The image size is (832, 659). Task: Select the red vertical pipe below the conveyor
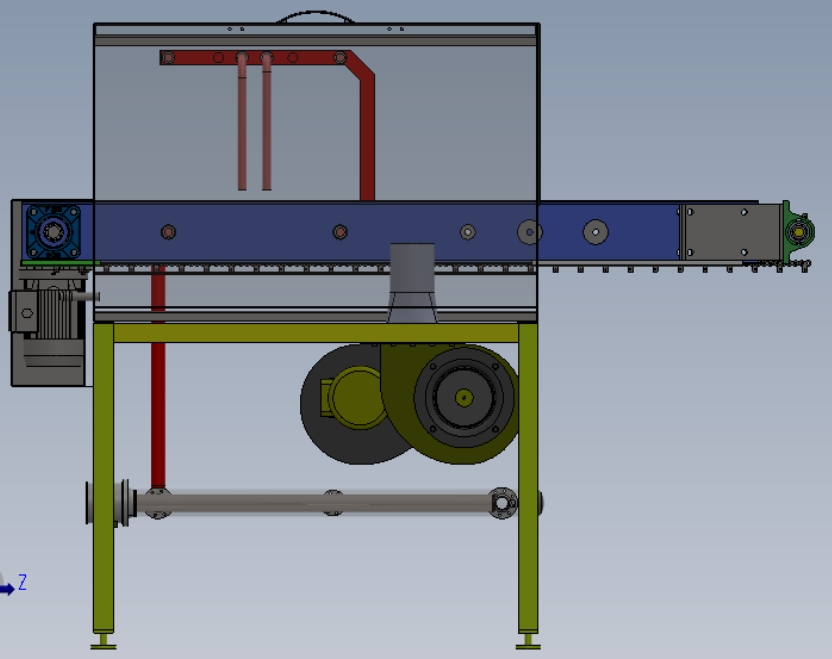(158, 377)
